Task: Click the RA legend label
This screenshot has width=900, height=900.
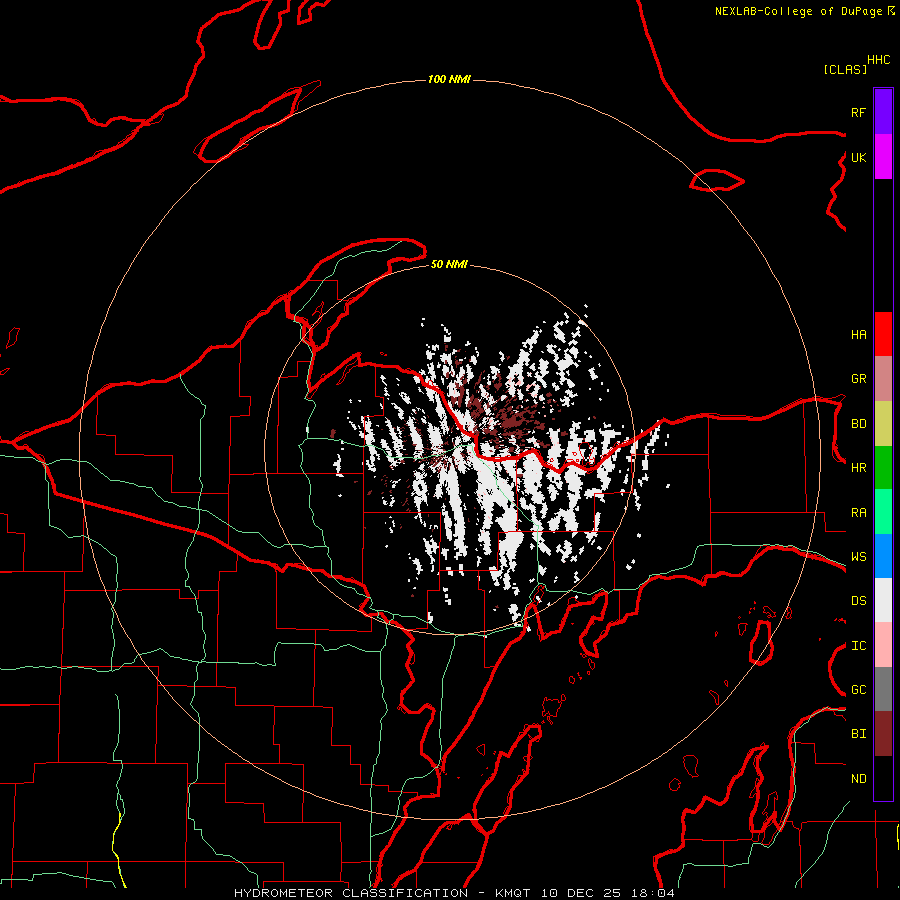Action: [x=859, y=513]
